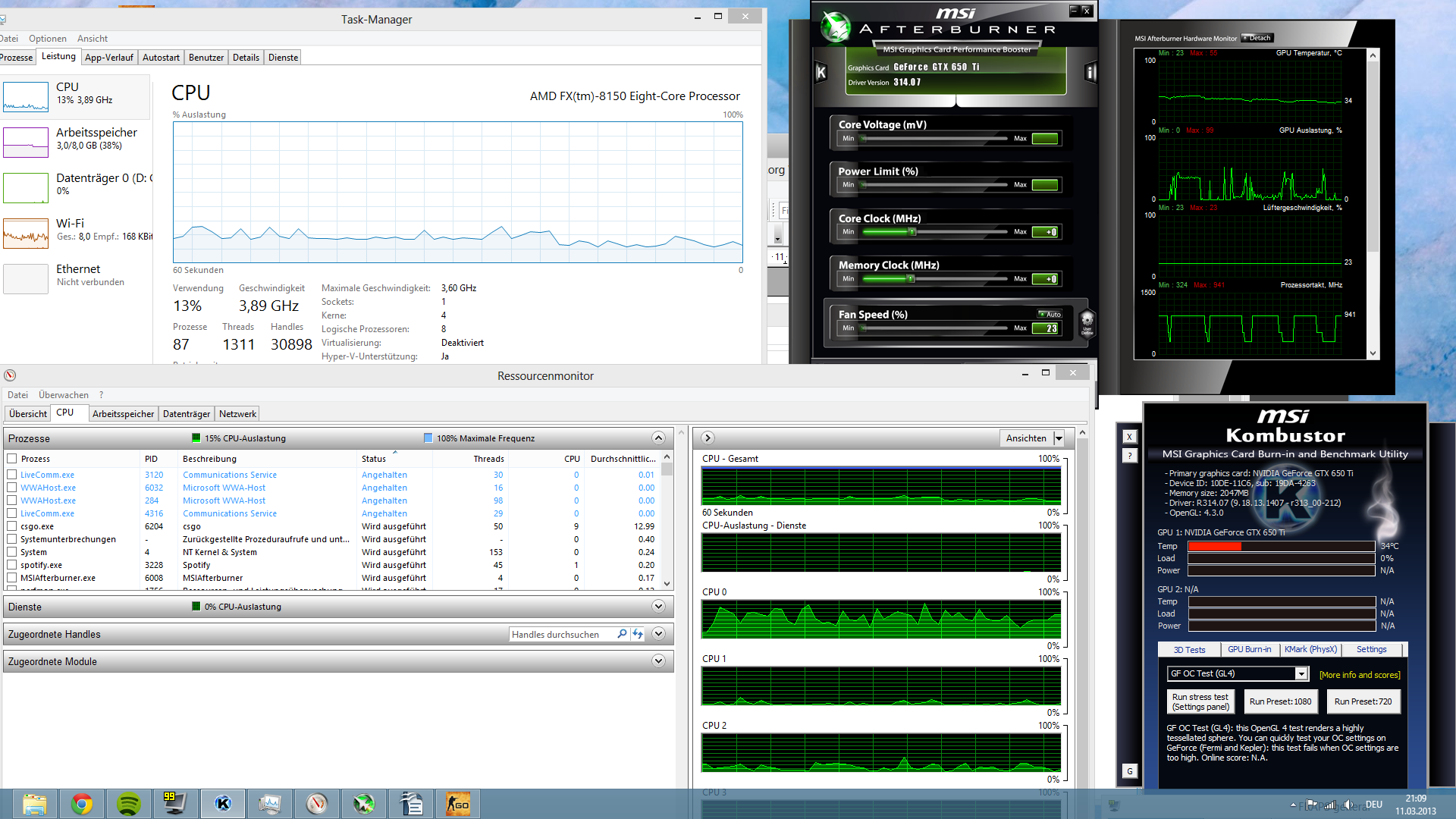1456x819 pixels.
Task: Click the Kombustor G side button
Action: tap(1130, 771)
